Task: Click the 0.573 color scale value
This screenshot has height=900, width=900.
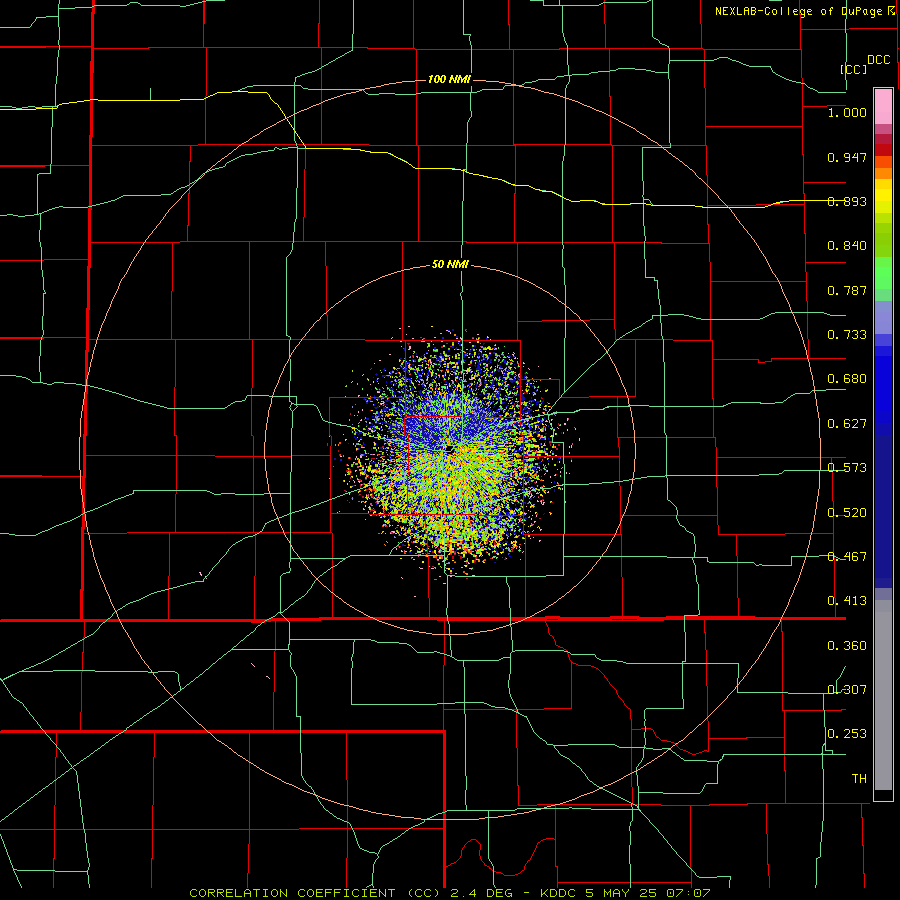Action: 847,468
